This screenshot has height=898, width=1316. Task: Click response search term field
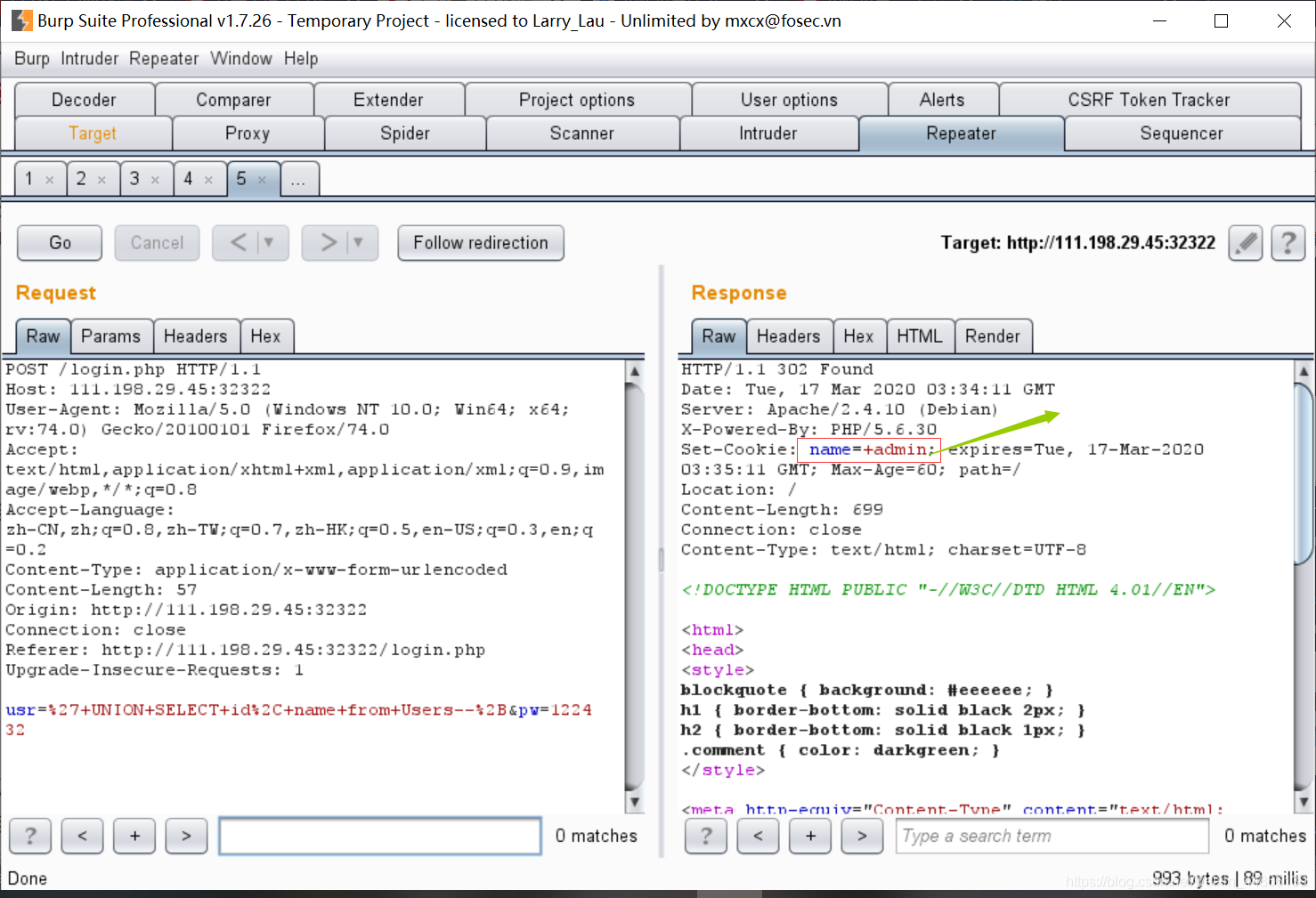(1052, 836)
